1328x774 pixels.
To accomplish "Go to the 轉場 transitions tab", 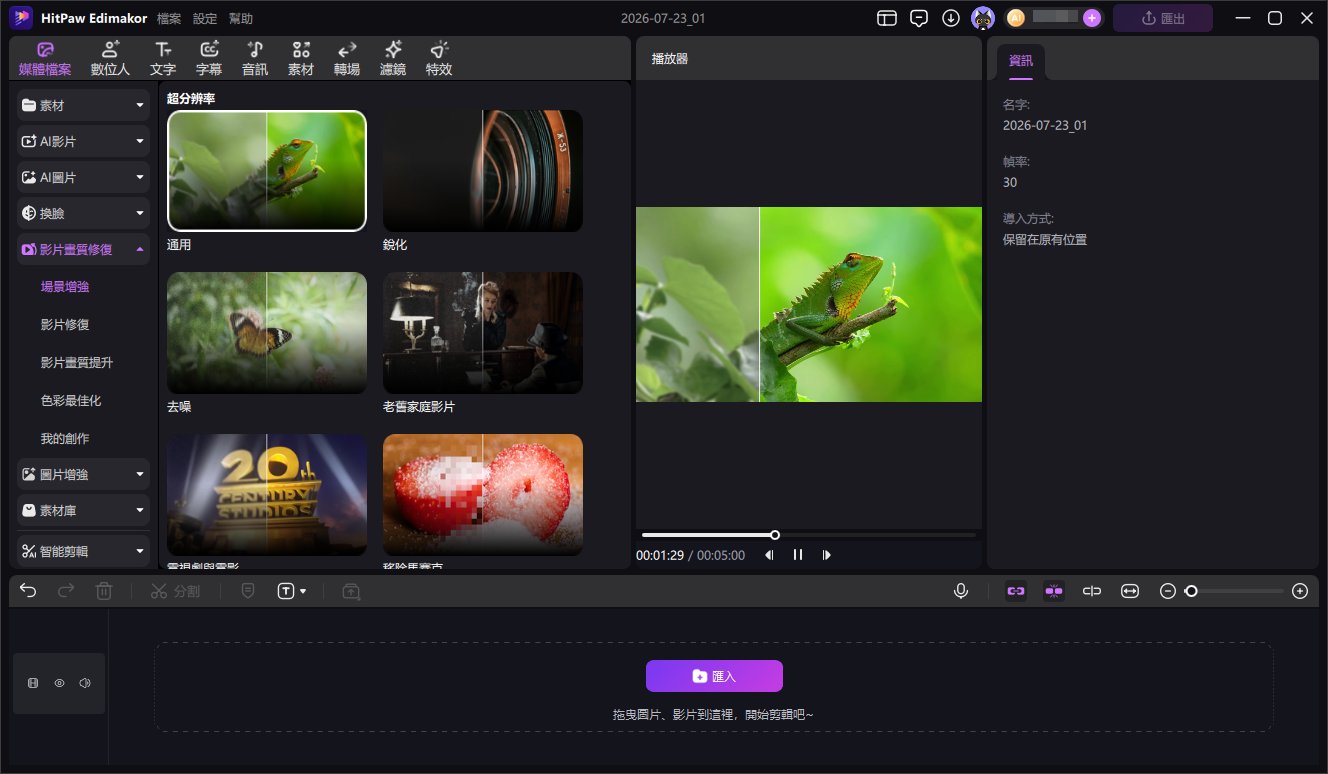I will pyautogui.click(x=347, y=59).
